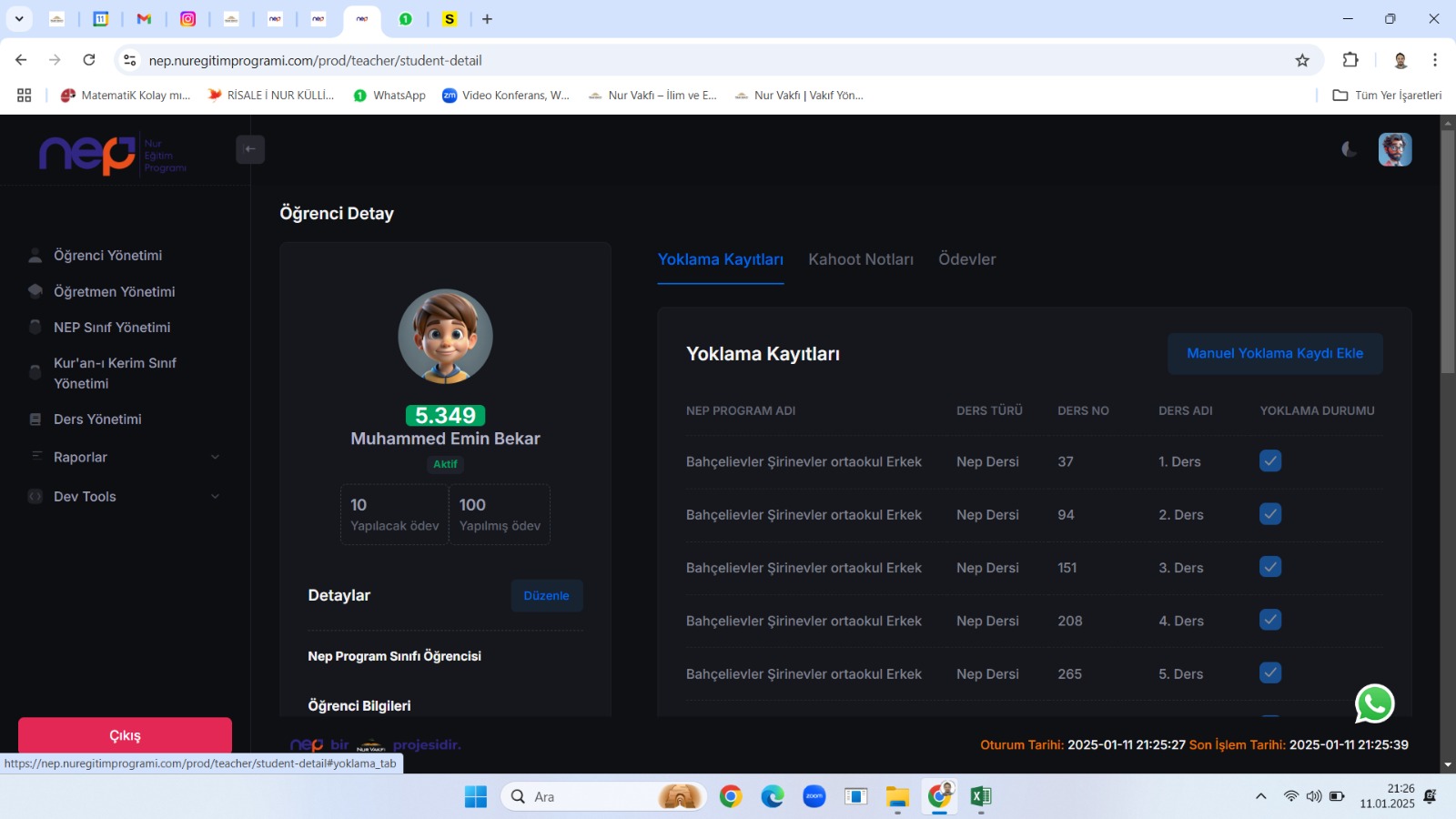This screenshot has height=819, width=1456.
Task: Click the address bar URL
Action: 315,60
